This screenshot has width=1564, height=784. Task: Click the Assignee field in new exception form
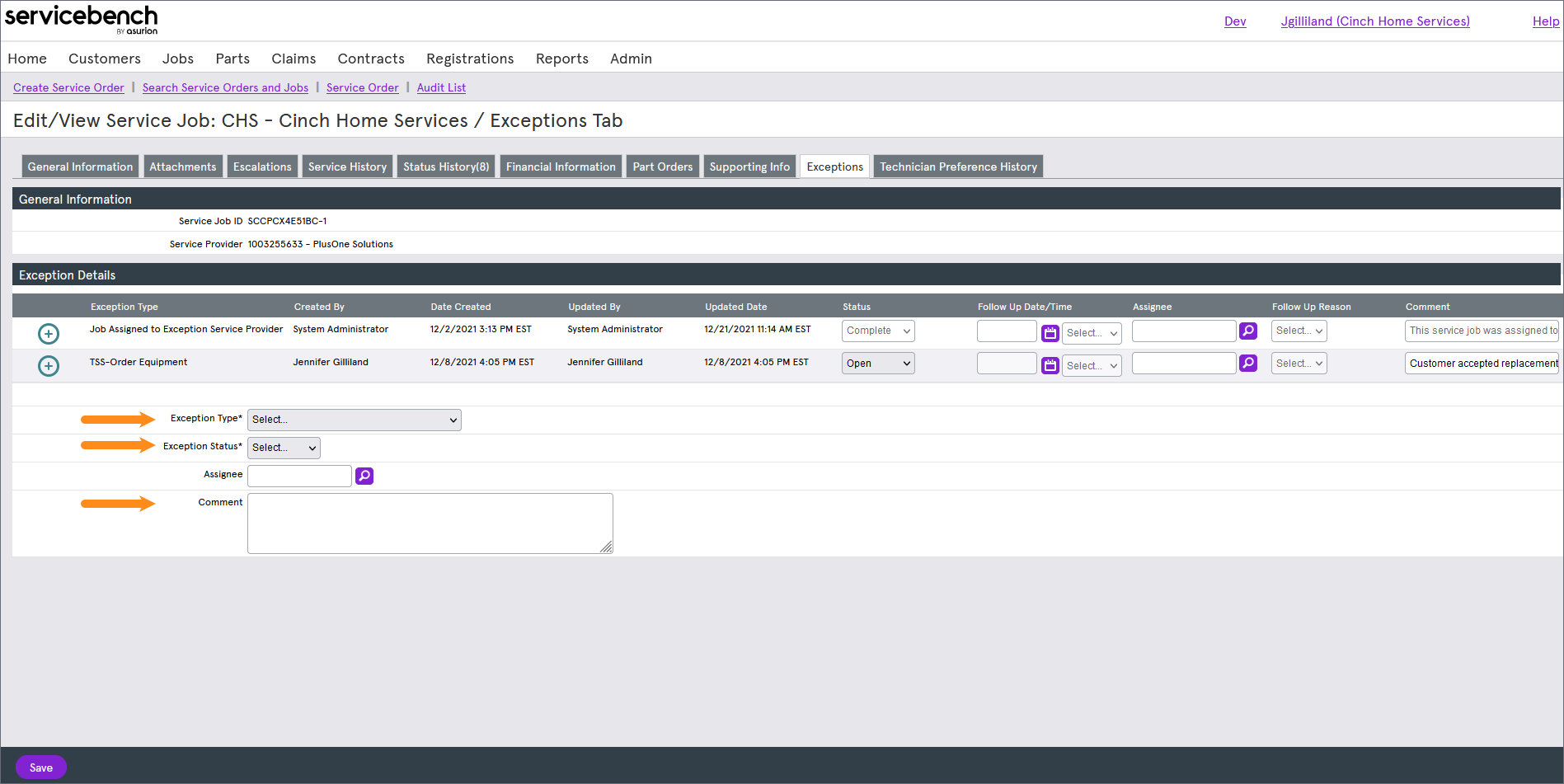pyautogui.click(x=299, y=476)
